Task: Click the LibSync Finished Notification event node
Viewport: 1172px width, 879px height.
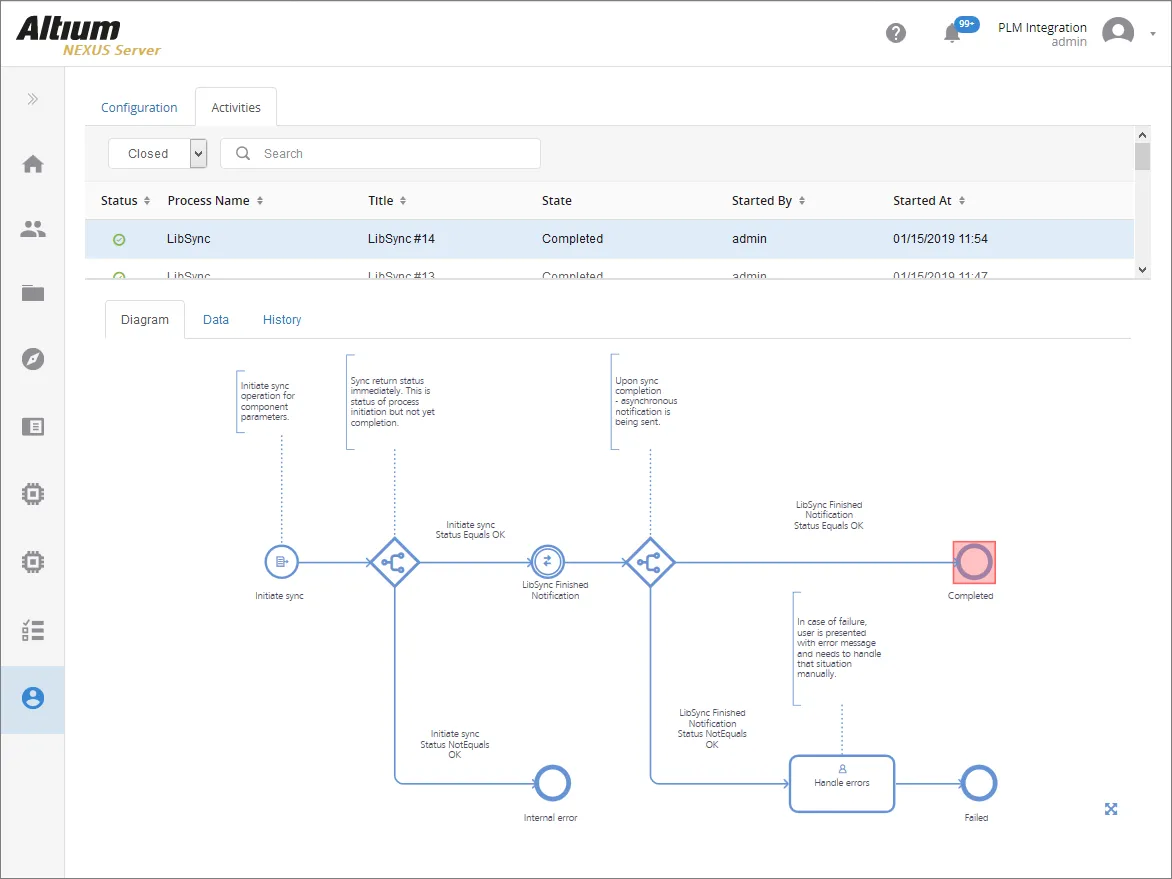Action: 547,561
